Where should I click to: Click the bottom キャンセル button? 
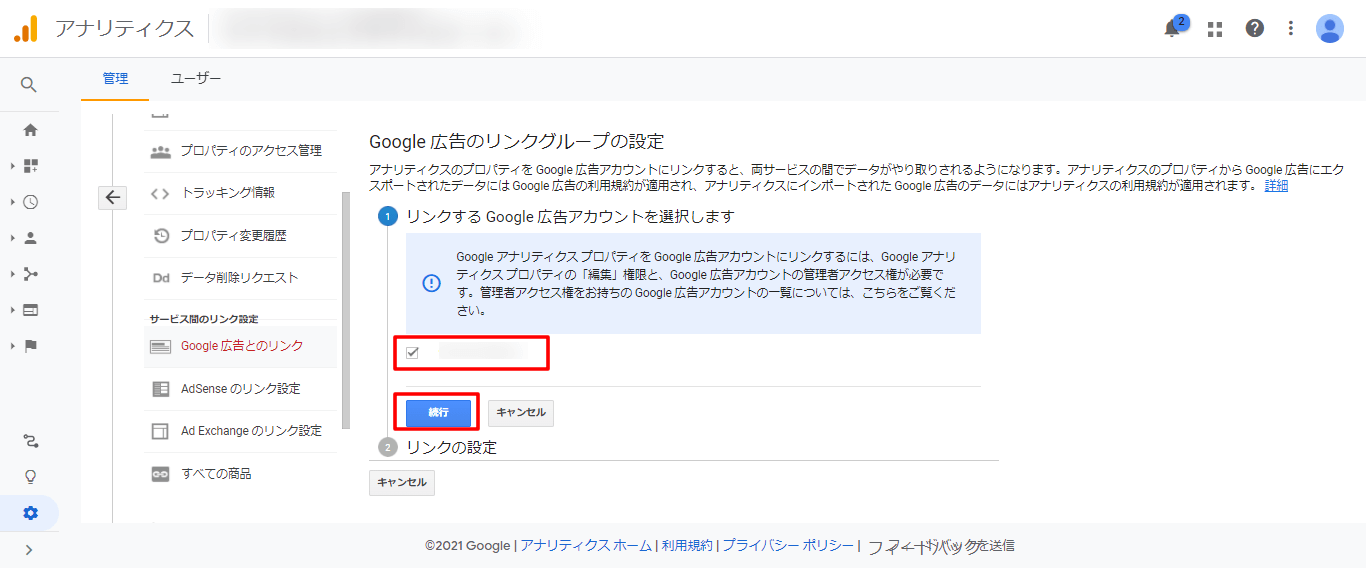click(x=402, y=483)
